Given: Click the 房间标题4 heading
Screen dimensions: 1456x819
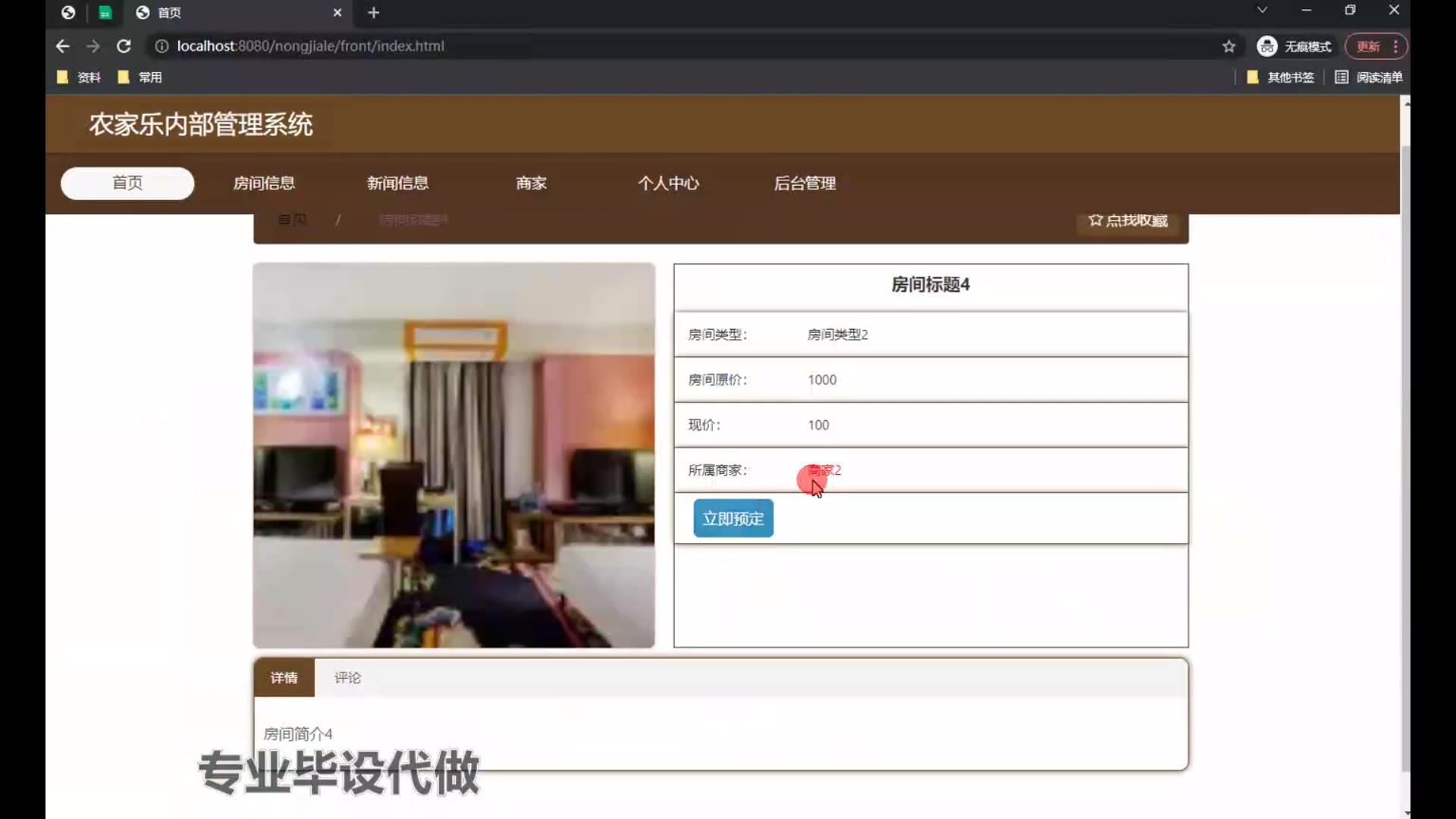Looking at the screenshot, I should (930, 285).
